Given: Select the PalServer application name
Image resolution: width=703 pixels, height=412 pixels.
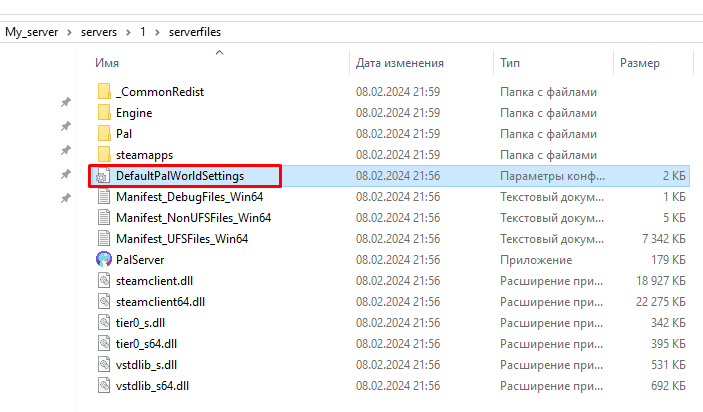Looking at the screenshot, I should pos(140,260).
